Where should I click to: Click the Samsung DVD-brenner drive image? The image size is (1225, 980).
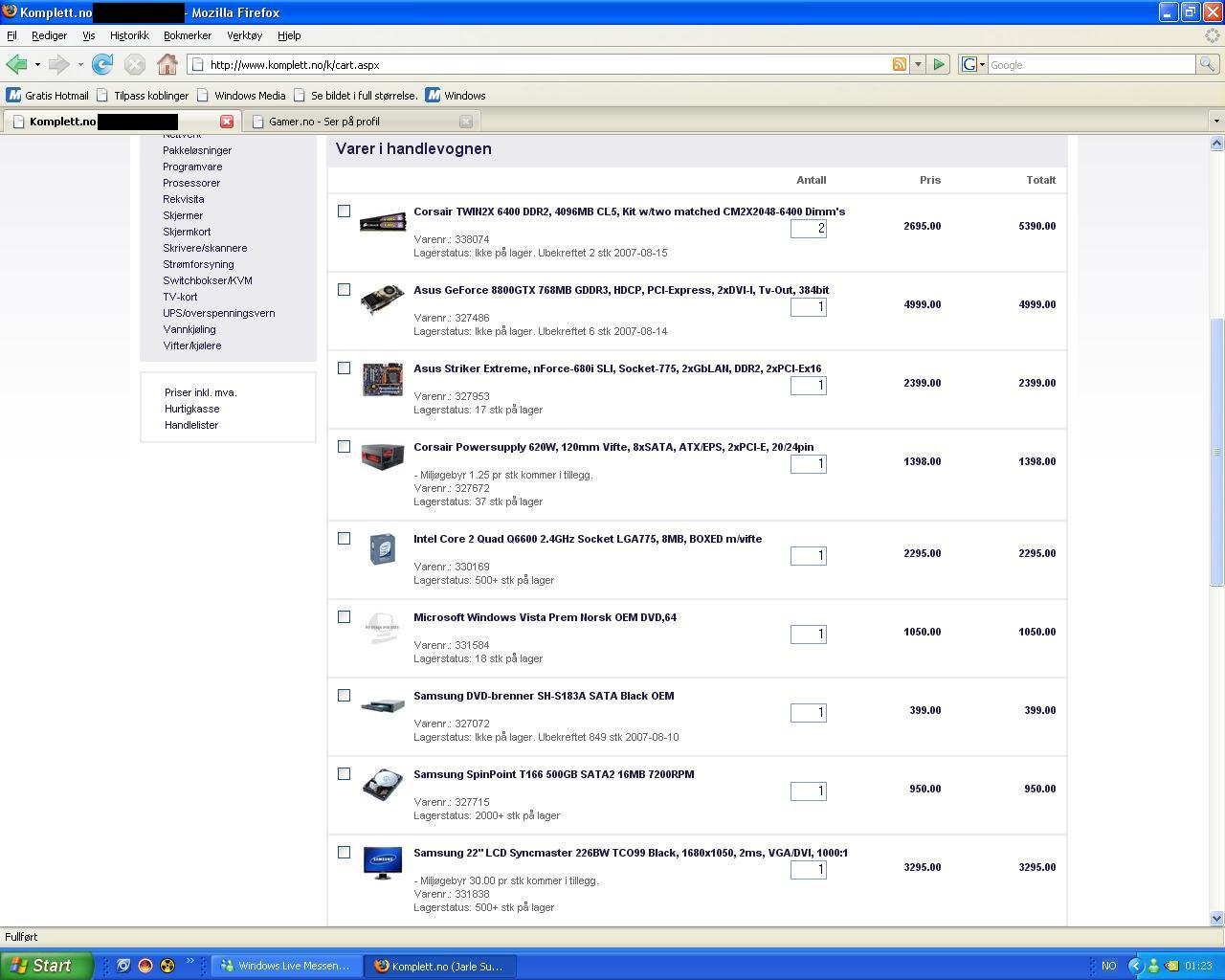click(383, 706)
